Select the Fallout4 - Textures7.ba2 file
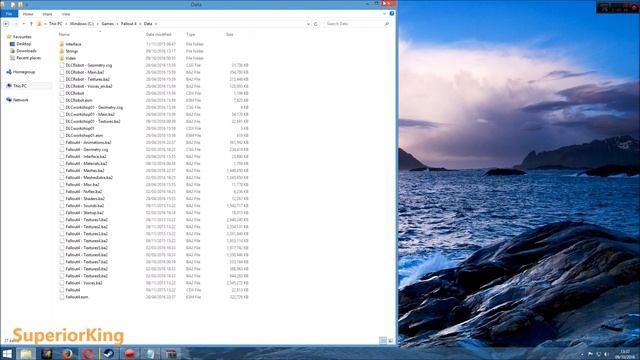The width and height of the screenshot is (640, 360). [x=87, y=262]
